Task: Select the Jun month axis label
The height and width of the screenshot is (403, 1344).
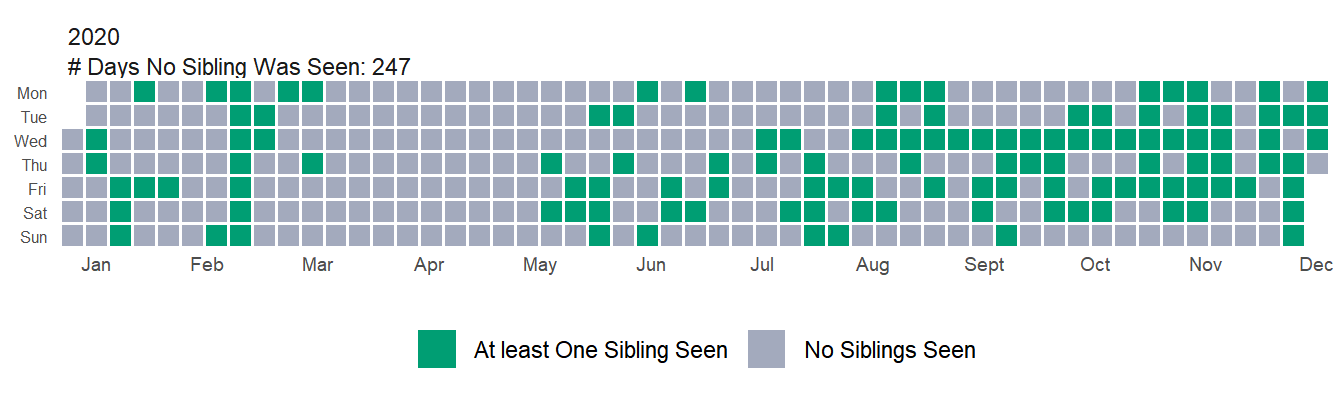Action: (x=651, y=265)
